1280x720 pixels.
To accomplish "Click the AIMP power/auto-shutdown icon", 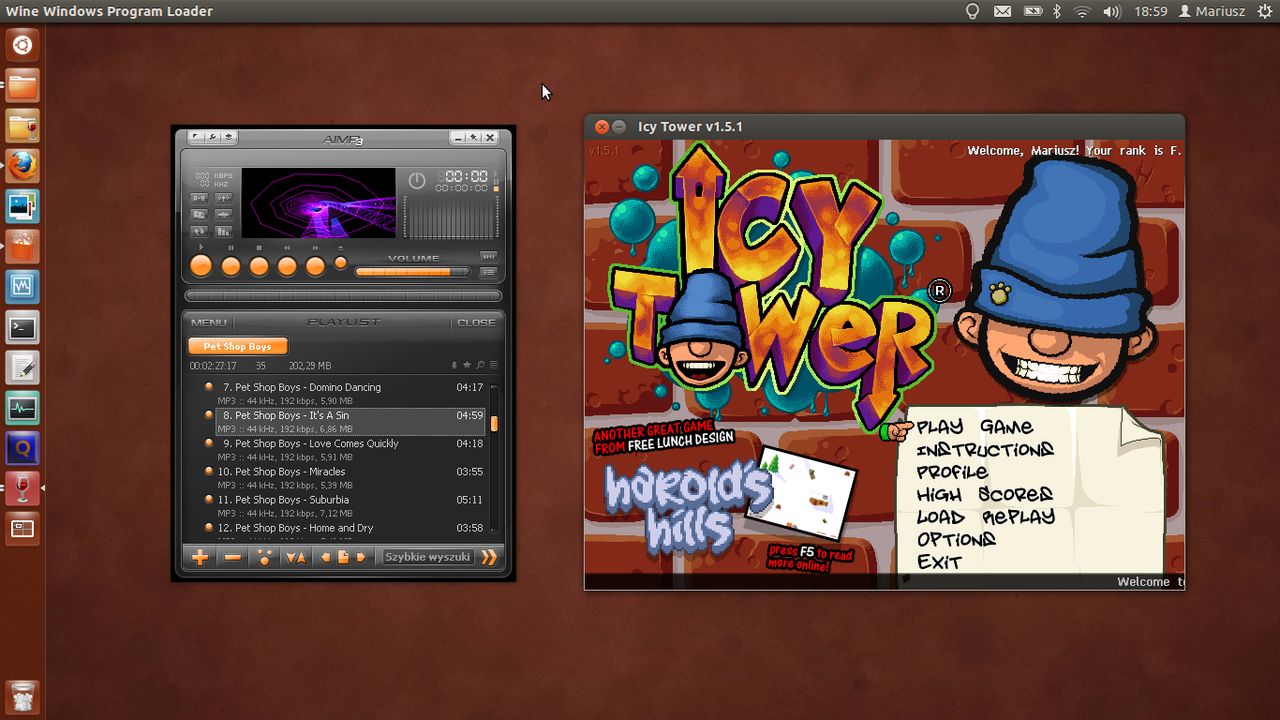I will [x=417, y=180].
